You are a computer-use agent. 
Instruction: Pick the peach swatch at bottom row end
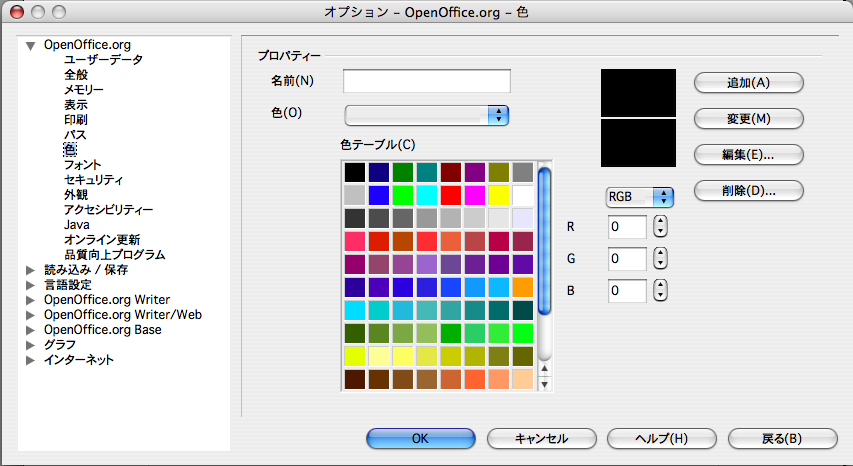522,380
